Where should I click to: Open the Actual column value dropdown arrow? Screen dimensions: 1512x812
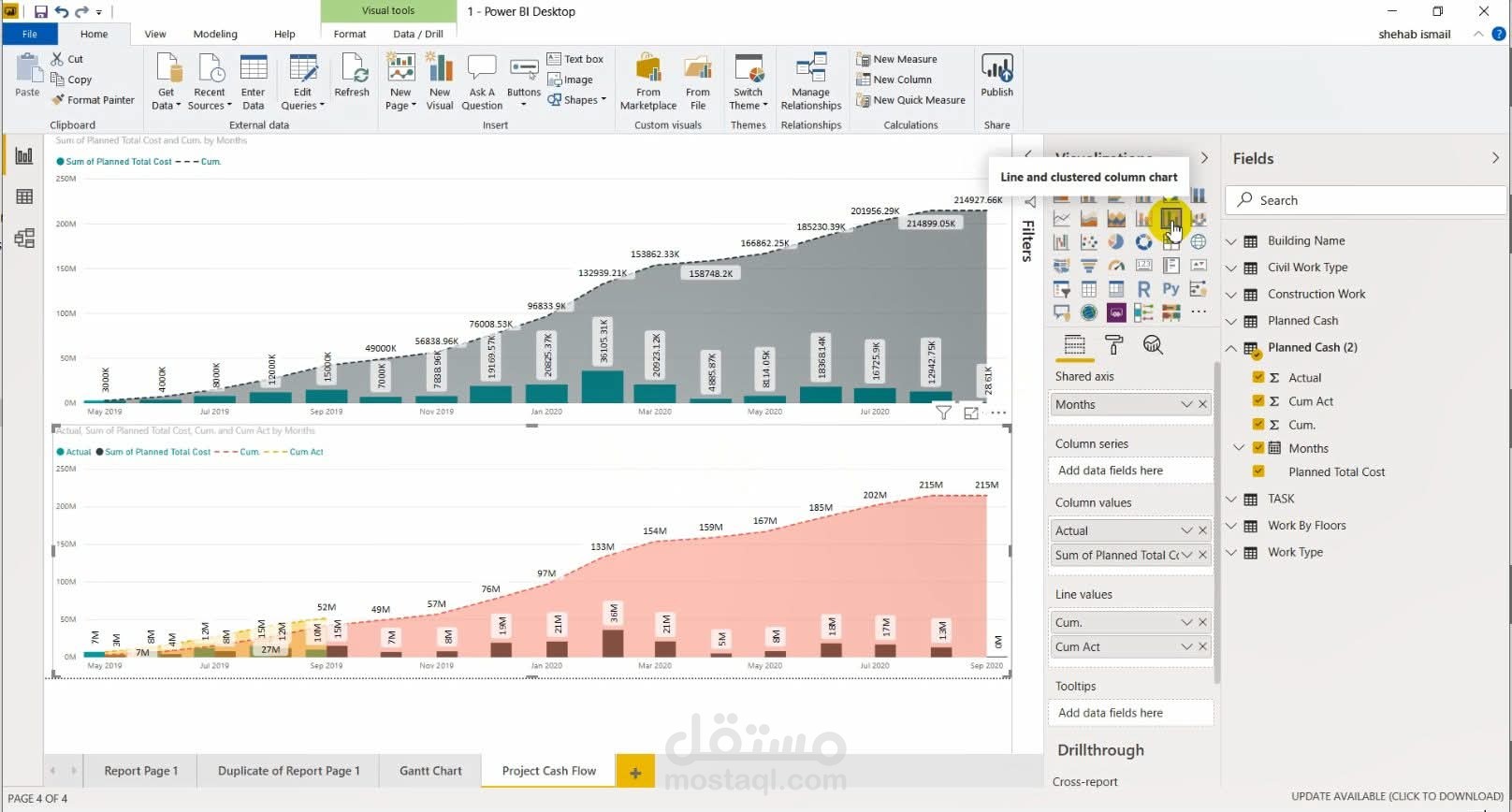pos(1186,530)
